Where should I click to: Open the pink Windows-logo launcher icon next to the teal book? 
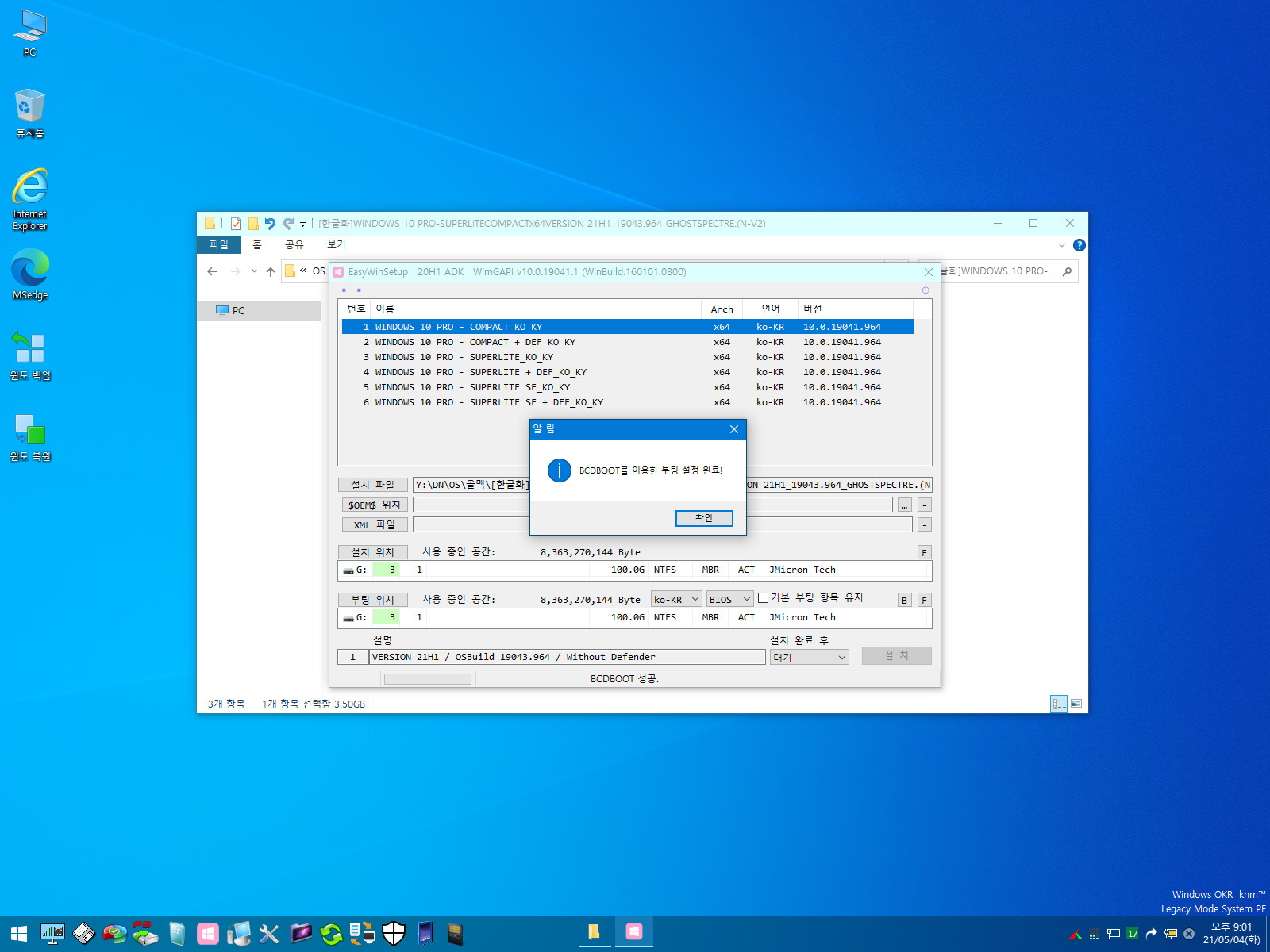tap(207, 934)
